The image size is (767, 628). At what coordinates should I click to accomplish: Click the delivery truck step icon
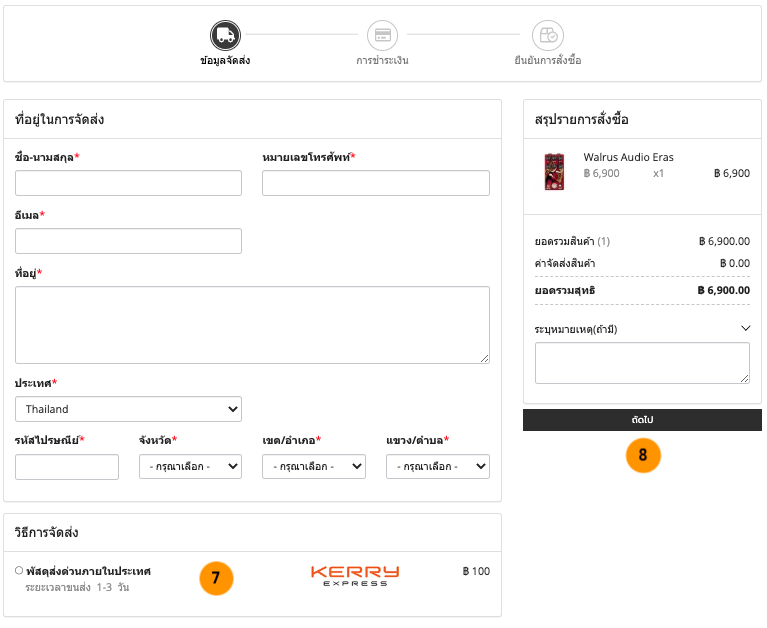(225, 35)
